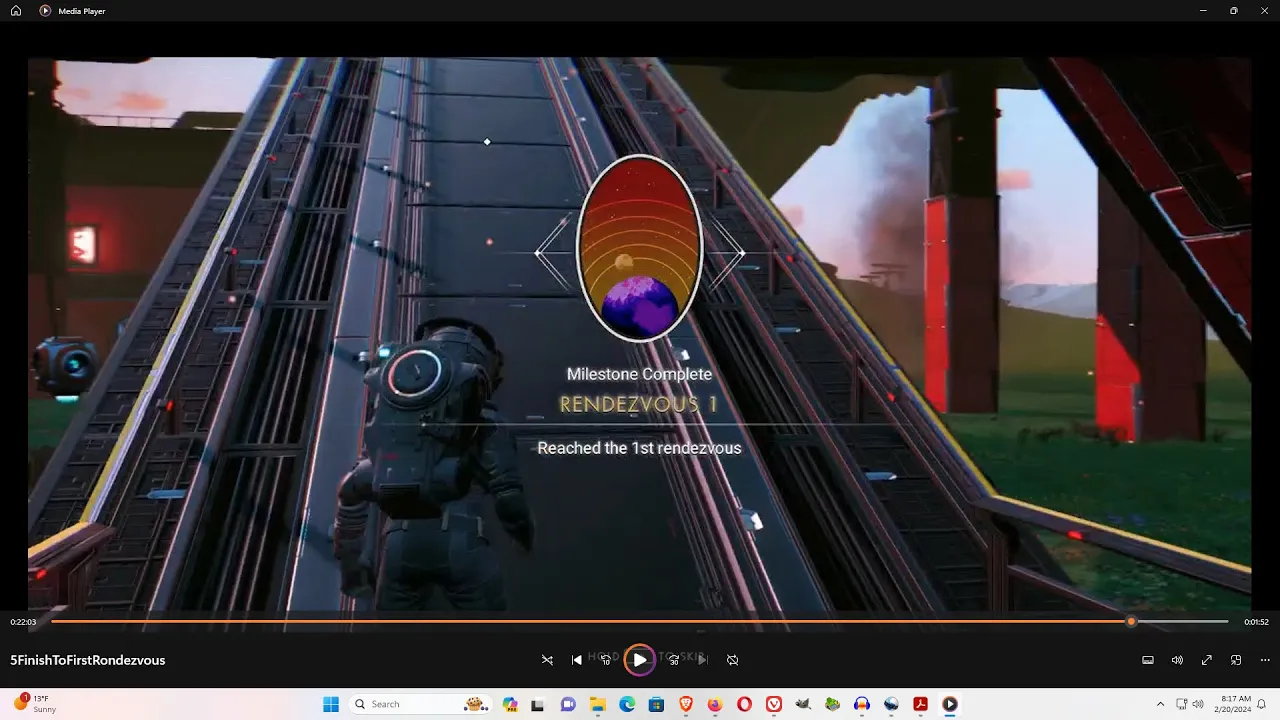
Task: Open the green map app on taskbar
Action: tap(832, 704)
